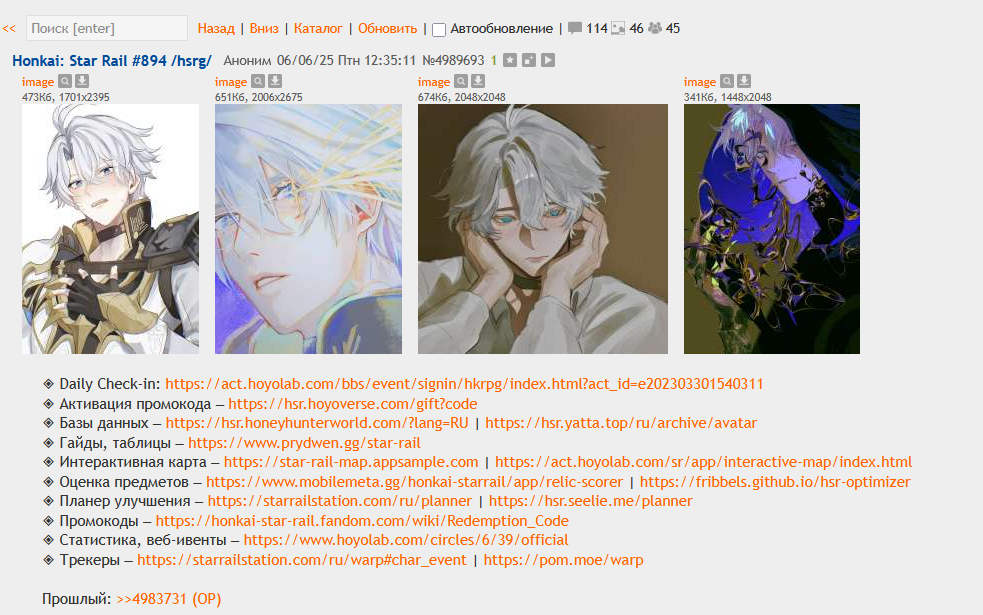This screenshot has width=983, height=615.
Task: Download the third image via arrow icon
Action: click(478, 81)
